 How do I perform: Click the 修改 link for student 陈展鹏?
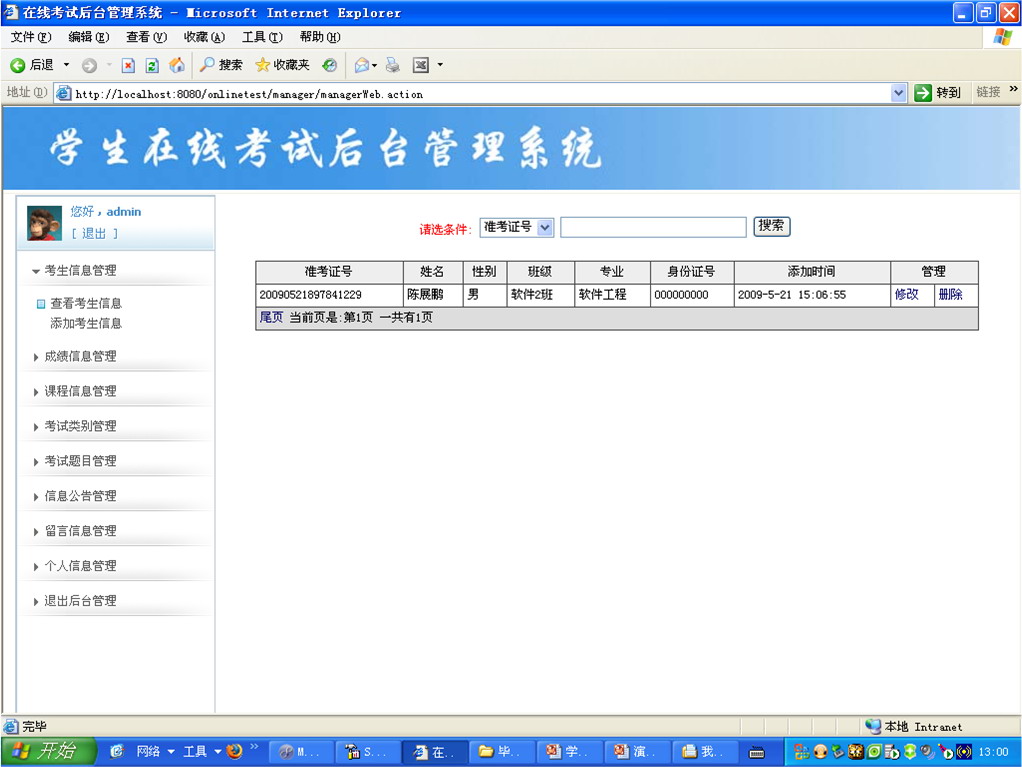tap(906, 295)
